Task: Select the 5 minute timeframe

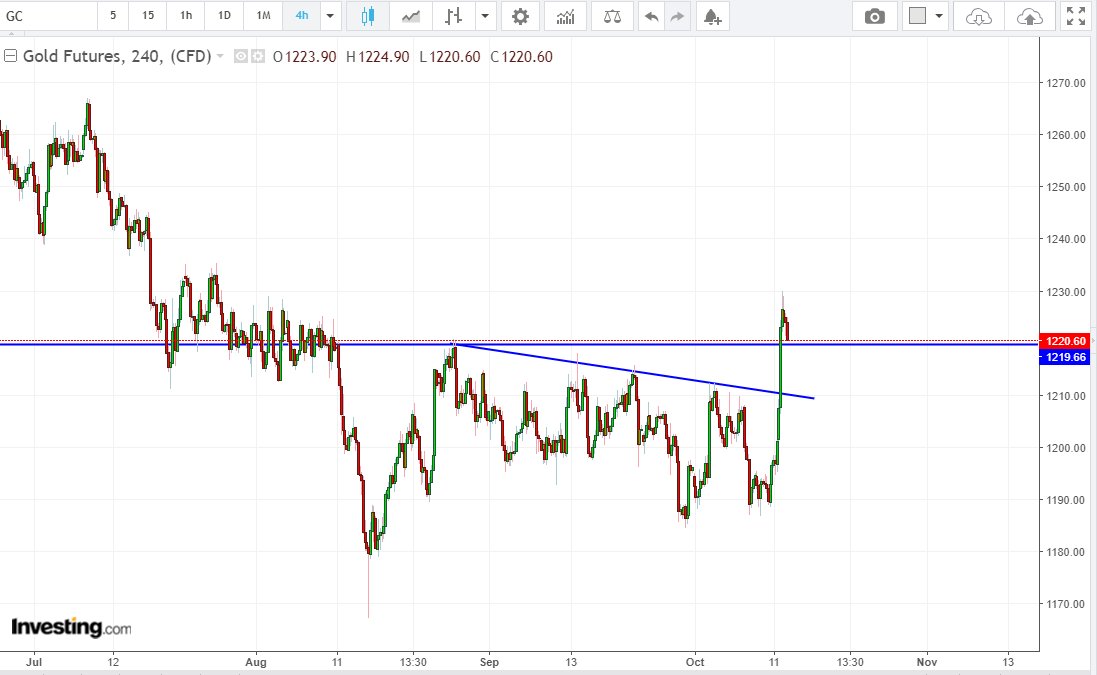Action: [113, 15]
